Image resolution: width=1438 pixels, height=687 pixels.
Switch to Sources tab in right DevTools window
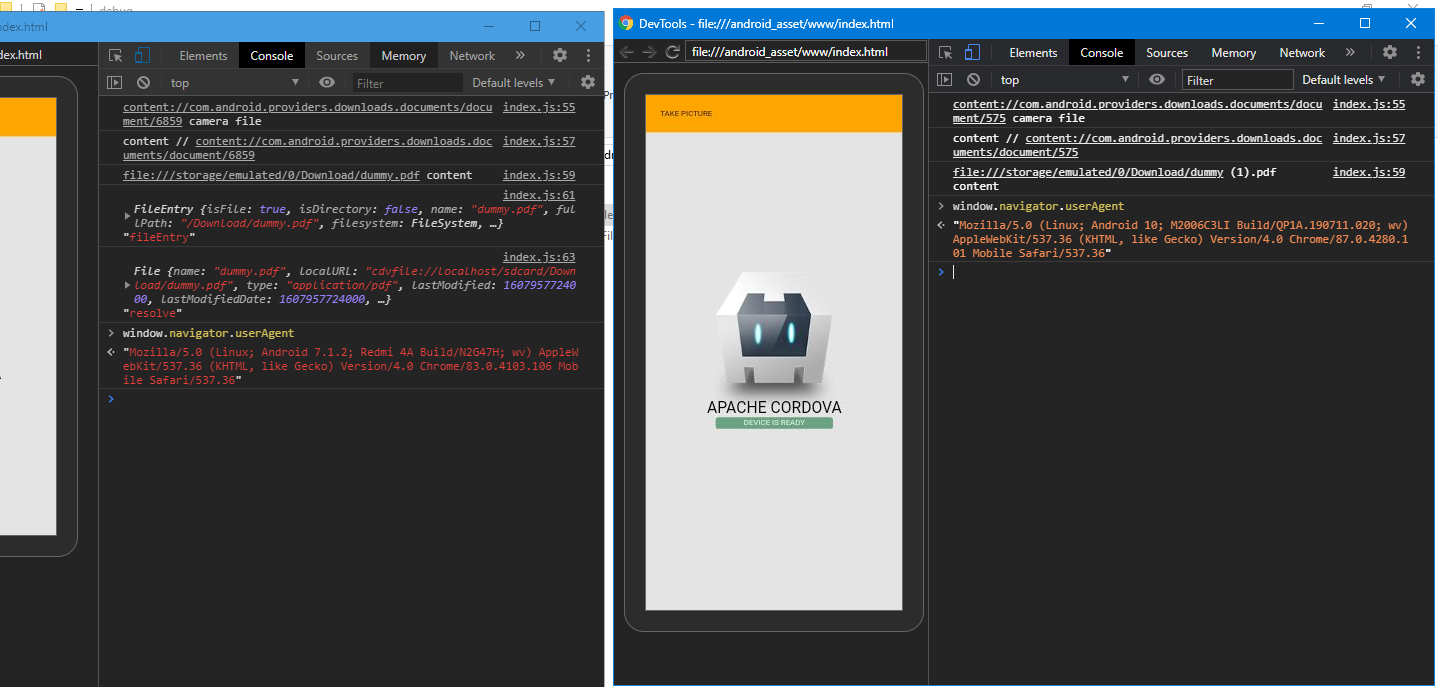click(x=1167, y=53)
